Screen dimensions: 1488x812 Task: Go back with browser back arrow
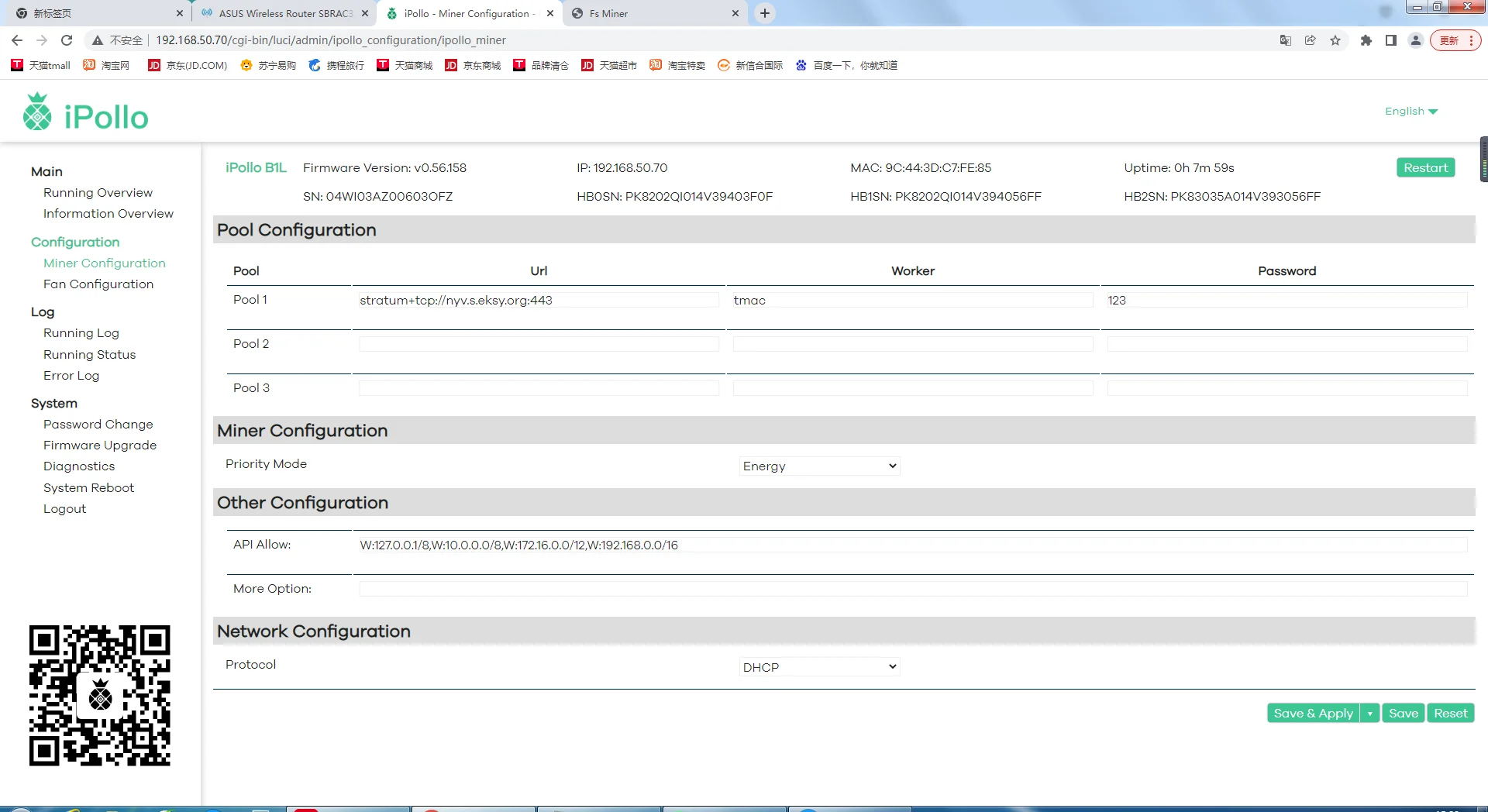[x=17, y=40]
